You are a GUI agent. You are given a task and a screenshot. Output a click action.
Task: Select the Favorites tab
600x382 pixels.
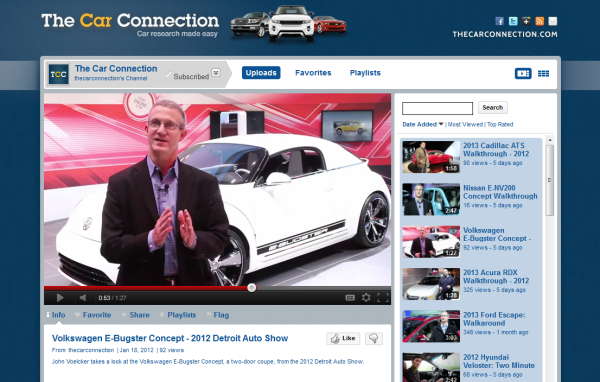click(x=313, y=73)
